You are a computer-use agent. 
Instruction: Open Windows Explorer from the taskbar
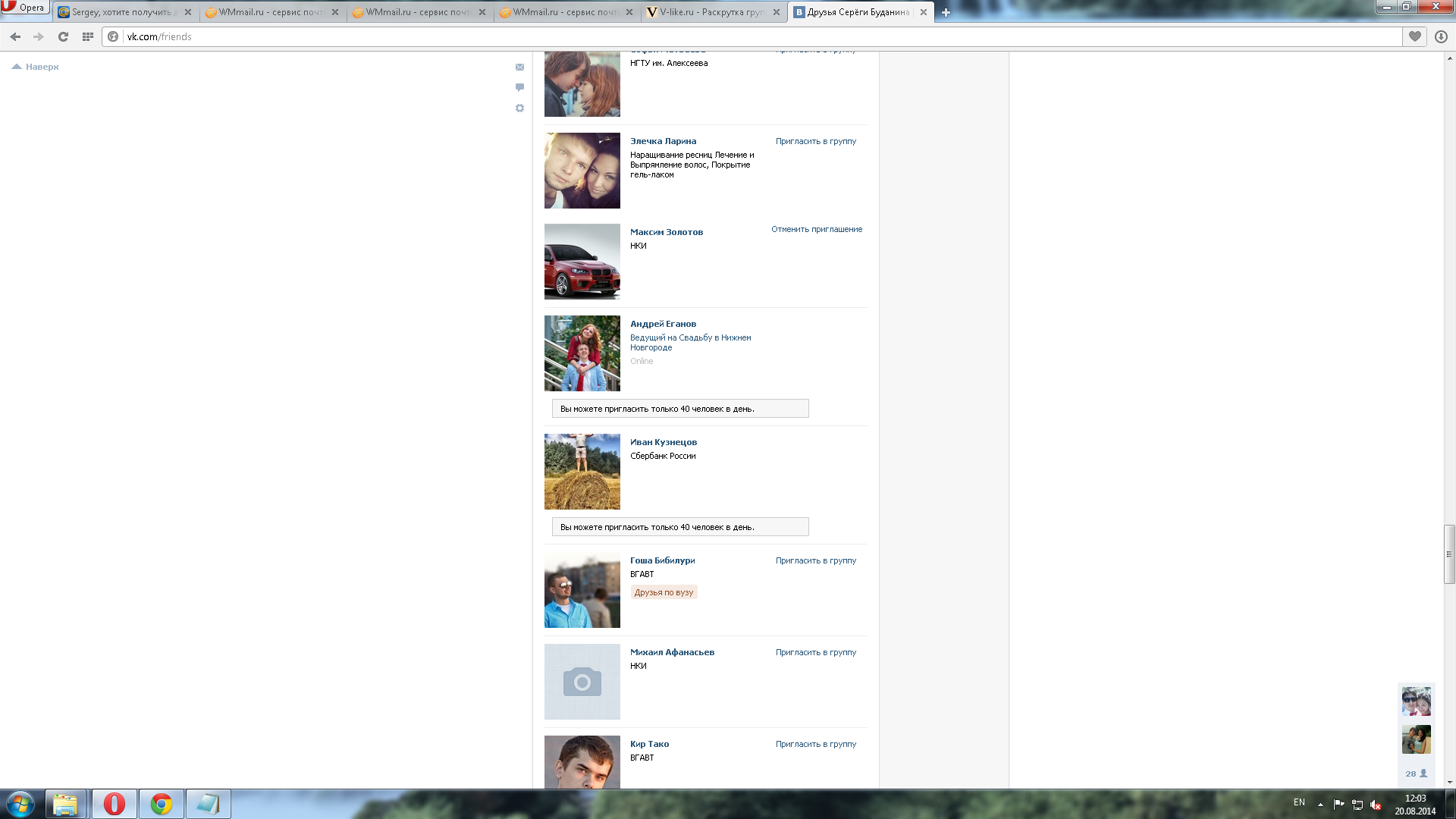click(x=65, y=804)
